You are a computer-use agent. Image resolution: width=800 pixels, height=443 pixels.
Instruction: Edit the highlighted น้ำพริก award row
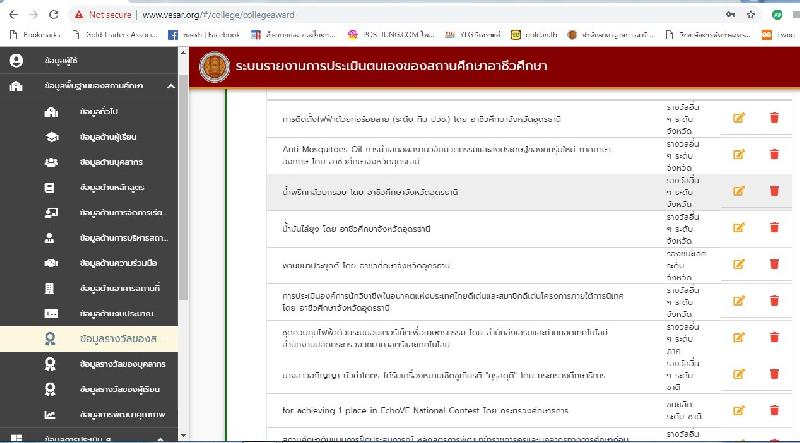coord(738,190)
